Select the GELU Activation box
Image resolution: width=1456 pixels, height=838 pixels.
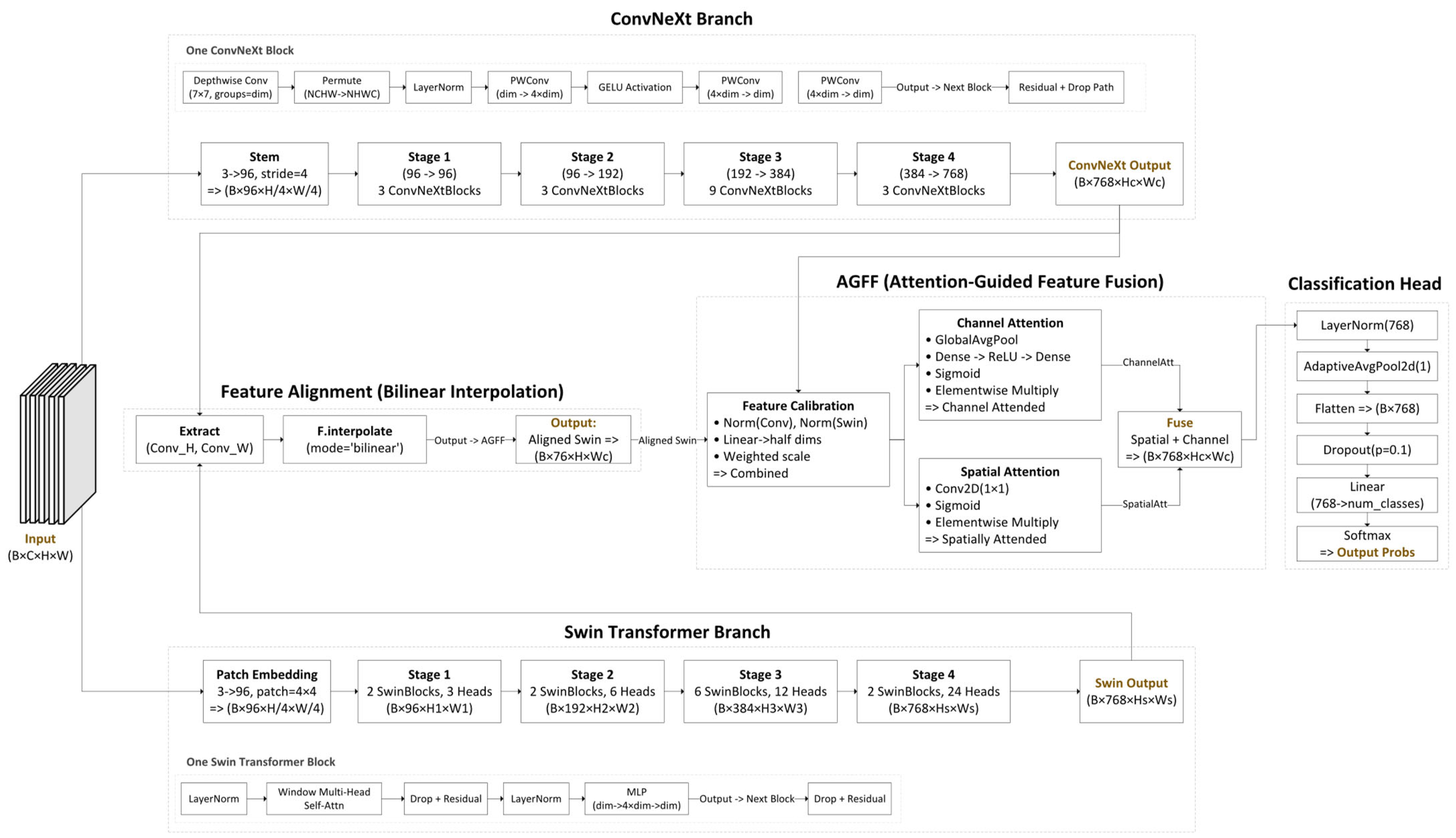click(x=635, y=88)
